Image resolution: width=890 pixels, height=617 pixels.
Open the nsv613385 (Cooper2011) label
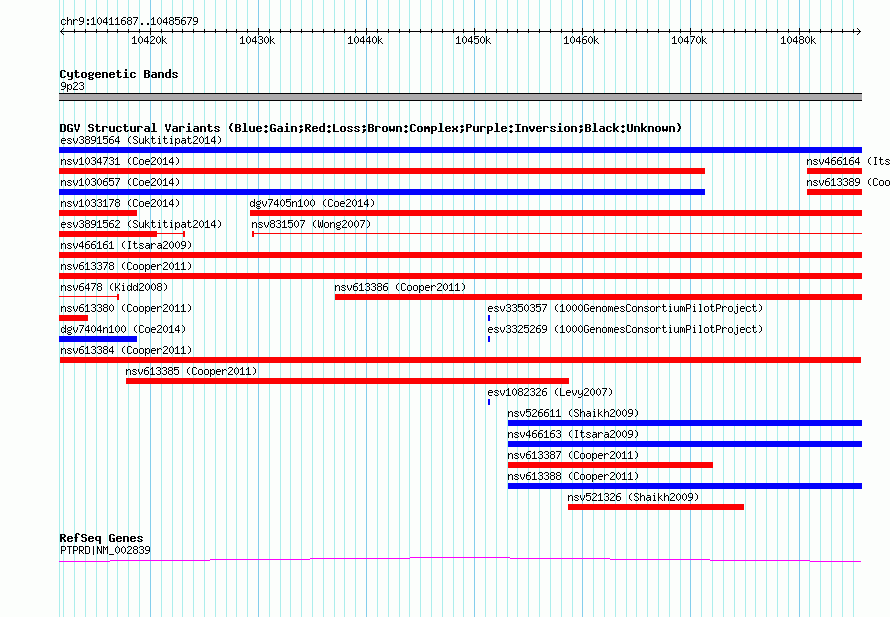click(x=191, y=371)
